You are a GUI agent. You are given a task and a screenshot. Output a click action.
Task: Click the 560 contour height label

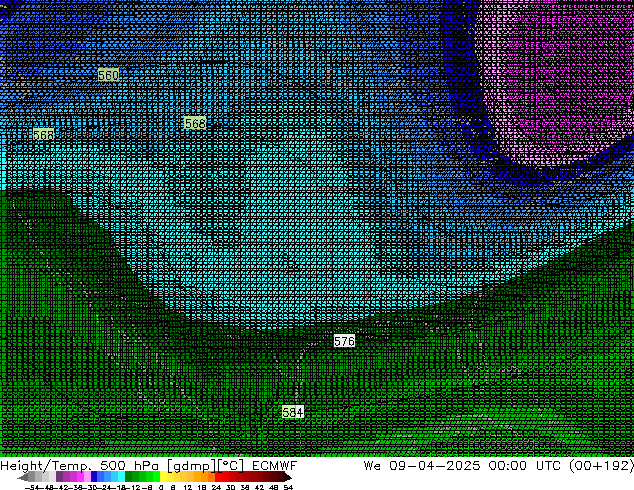[108, 75]
